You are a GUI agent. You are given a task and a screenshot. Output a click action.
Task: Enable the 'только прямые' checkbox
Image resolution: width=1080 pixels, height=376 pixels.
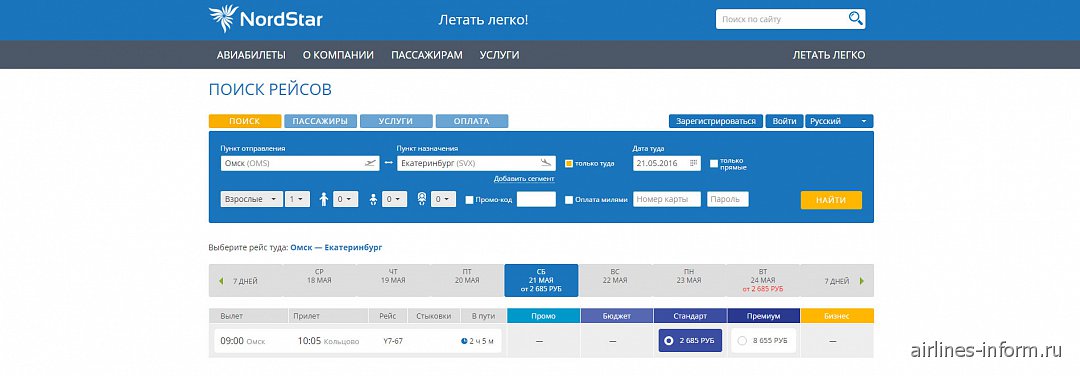point(714,164)
